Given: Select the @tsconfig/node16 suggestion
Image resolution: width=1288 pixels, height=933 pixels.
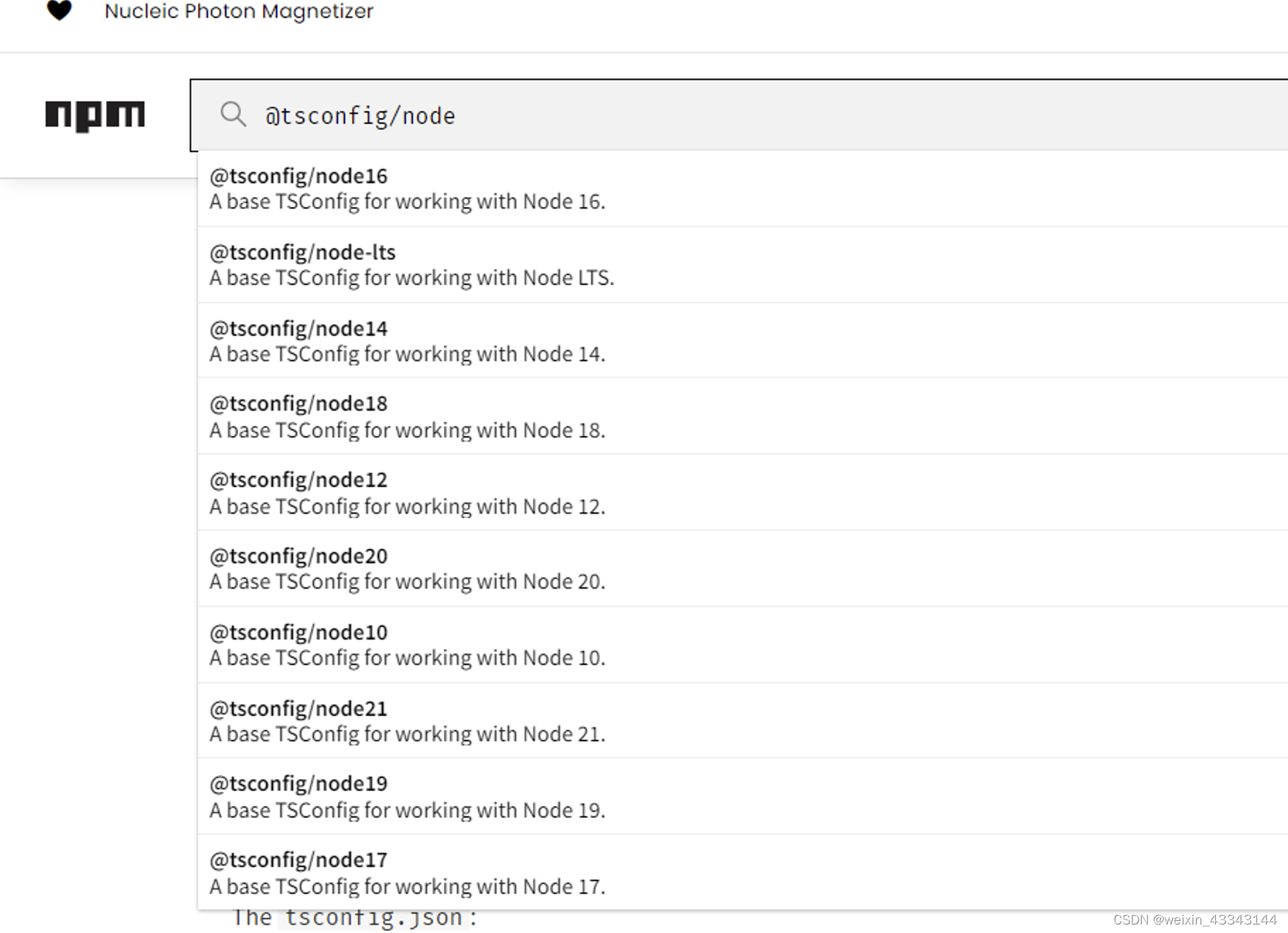Looking at the screenshot, I should click(x=743, y=189).
